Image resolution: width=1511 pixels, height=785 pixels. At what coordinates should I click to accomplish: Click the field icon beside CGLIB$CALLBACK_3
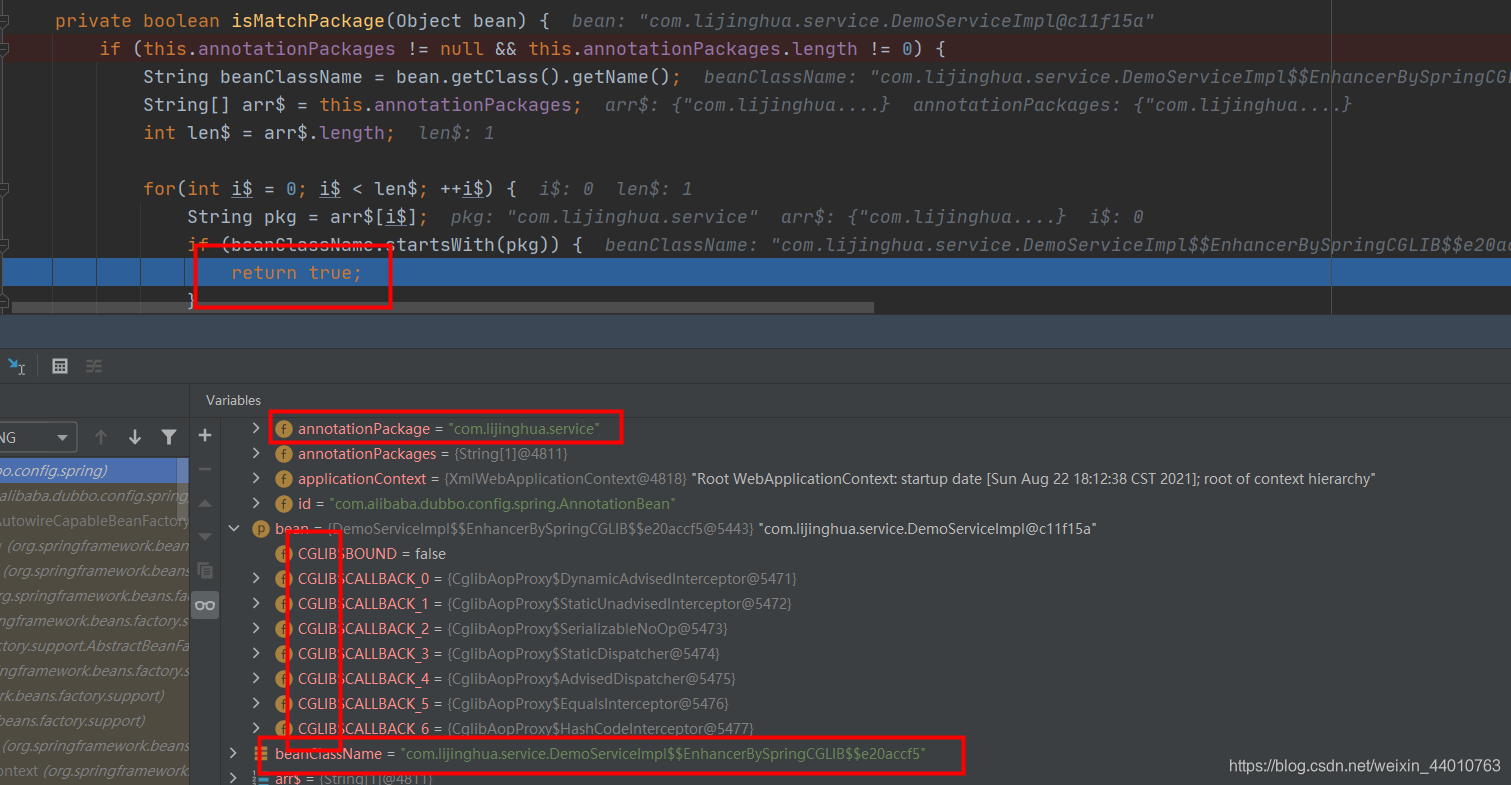coord(284,653)
